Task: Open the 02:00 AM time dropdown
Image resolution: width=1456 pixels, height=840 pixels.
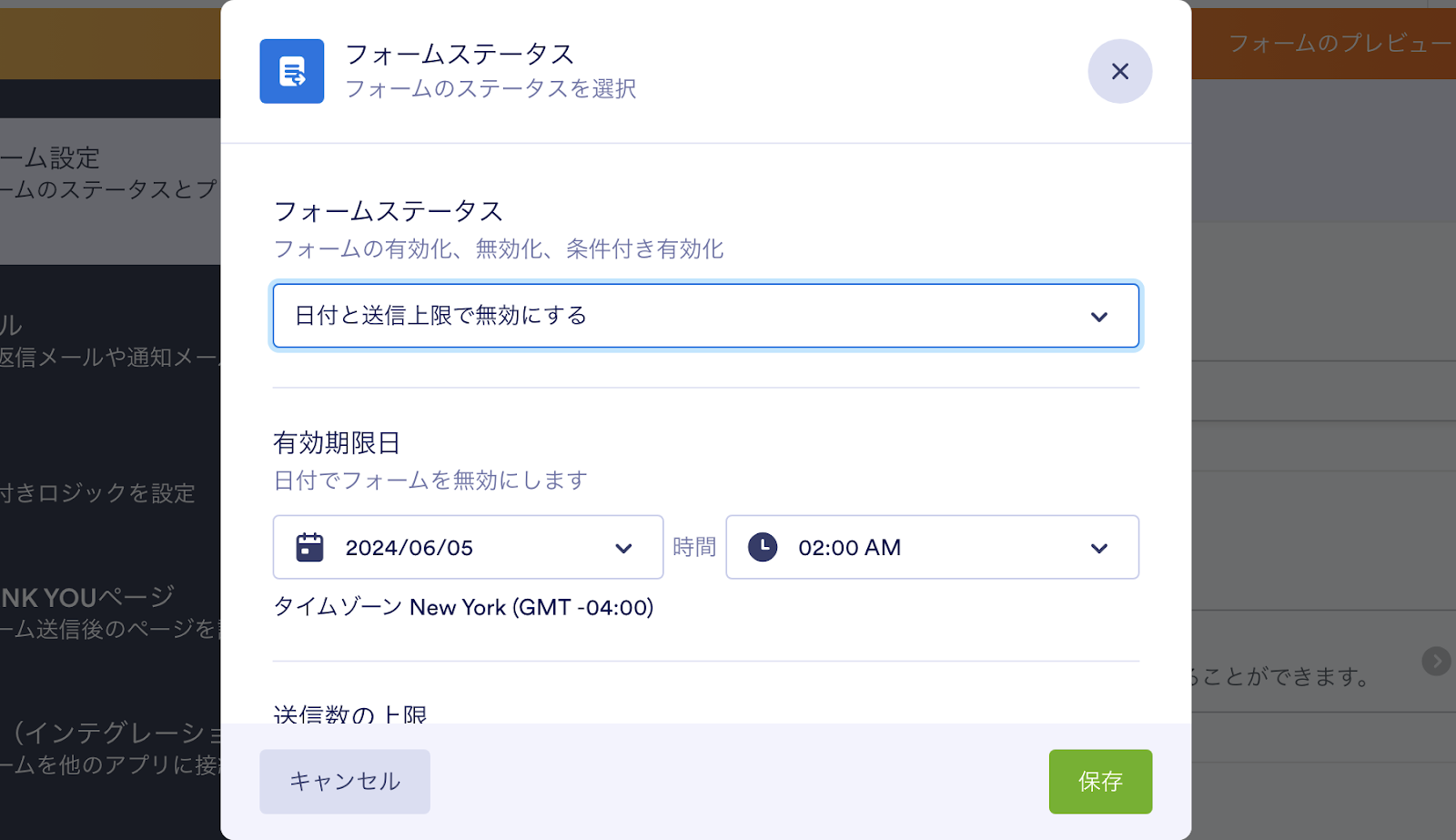Action: (x=910, y=547)
